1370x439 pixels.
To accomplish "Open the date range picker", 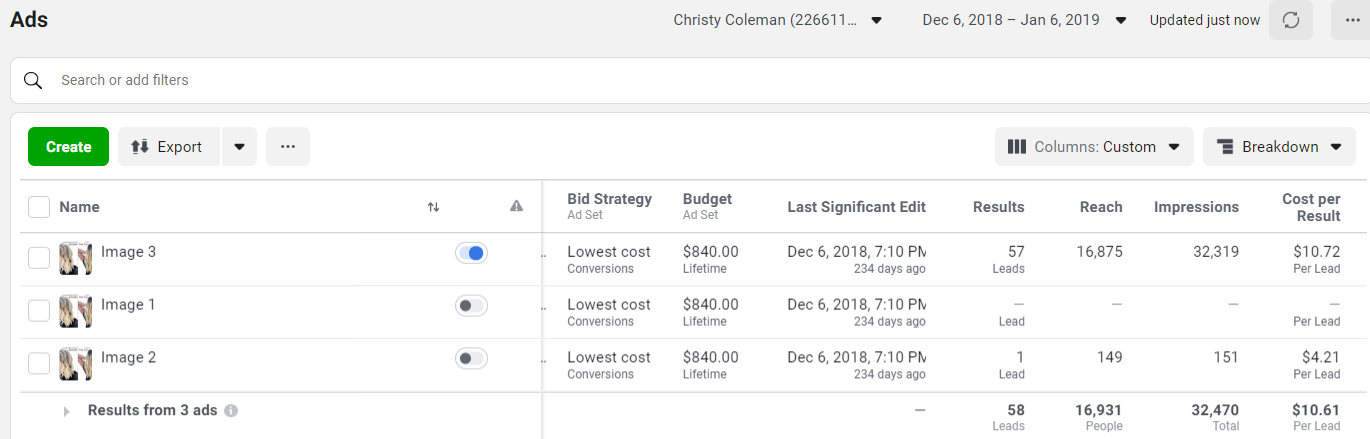I will click(1024, 20).
